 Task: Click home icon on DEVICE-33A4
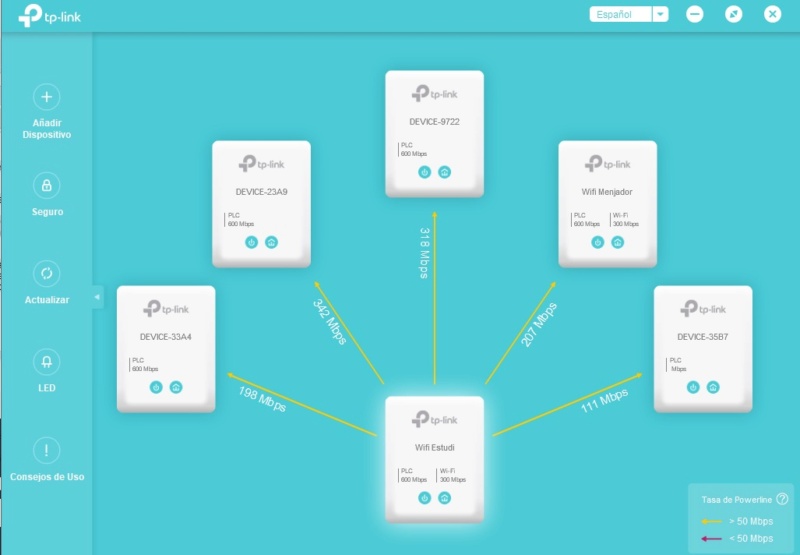tap(176, 387)
